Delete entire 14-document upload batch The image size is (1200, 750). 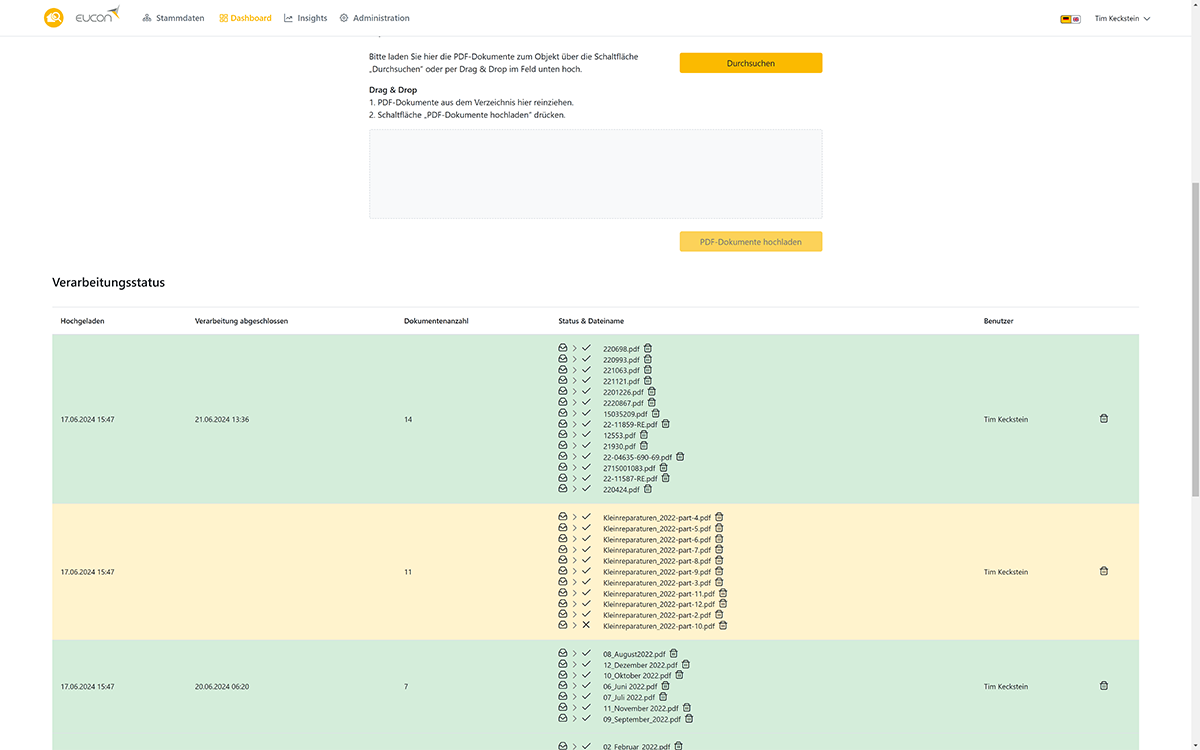pyautogui.click(x=1104, y=419)
